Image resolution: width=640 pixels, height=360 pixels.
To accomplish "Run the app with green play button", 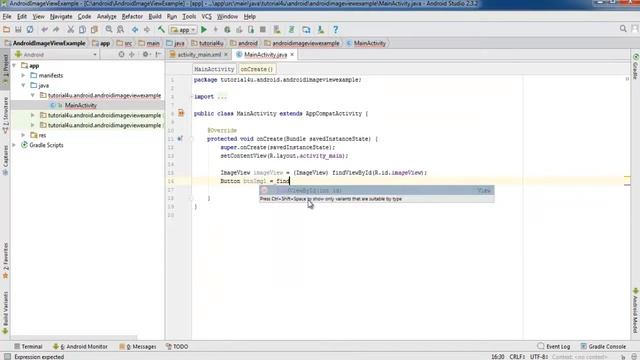I will (x=204, y=29).
